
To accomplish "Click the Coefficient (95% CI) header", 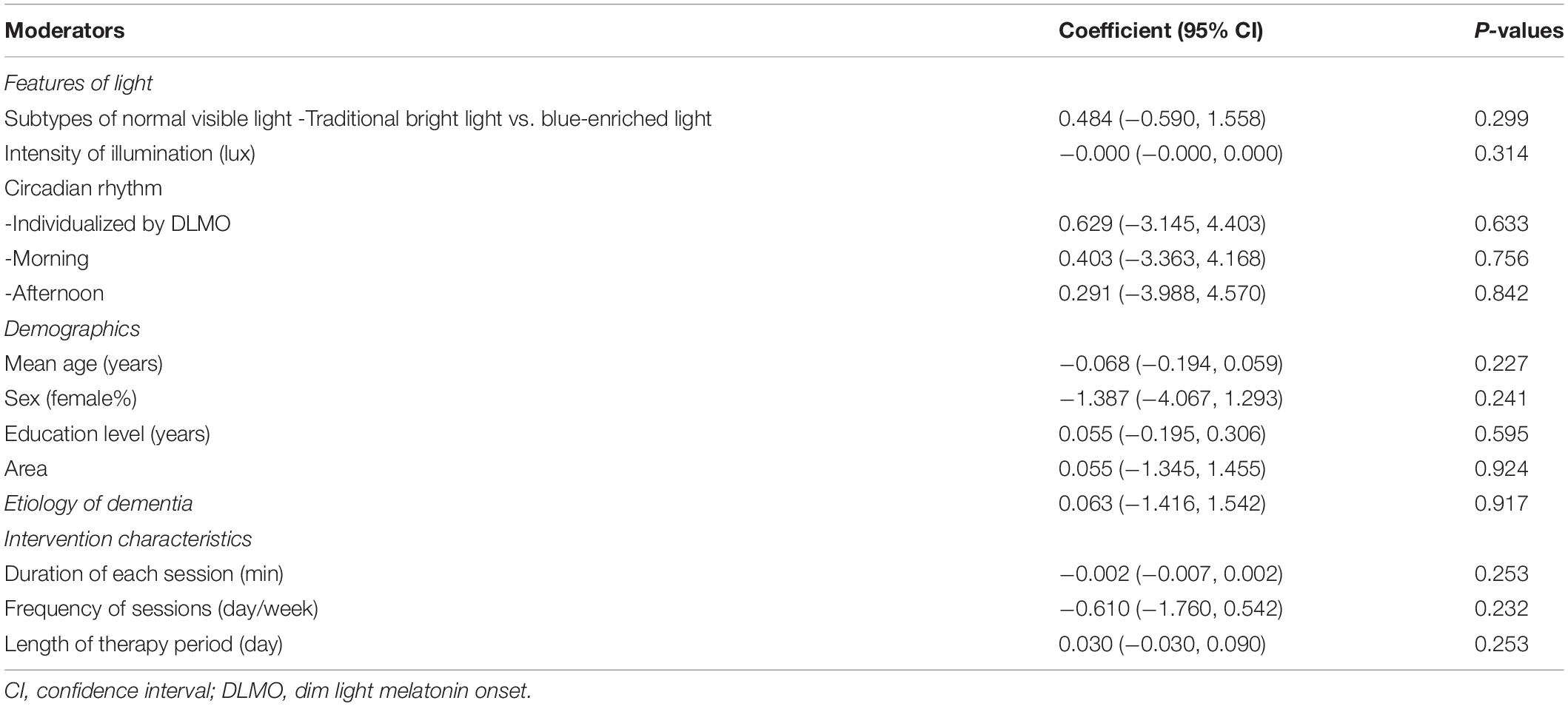I will tap(1161, 30).
